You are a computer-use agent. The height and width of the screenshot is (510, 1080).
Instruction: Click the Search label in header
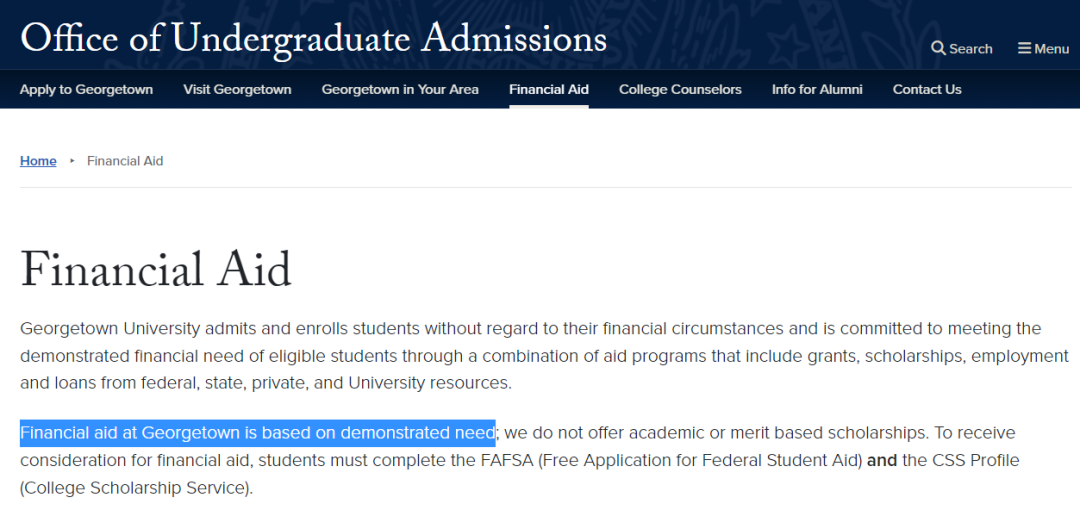coord(970,49)
